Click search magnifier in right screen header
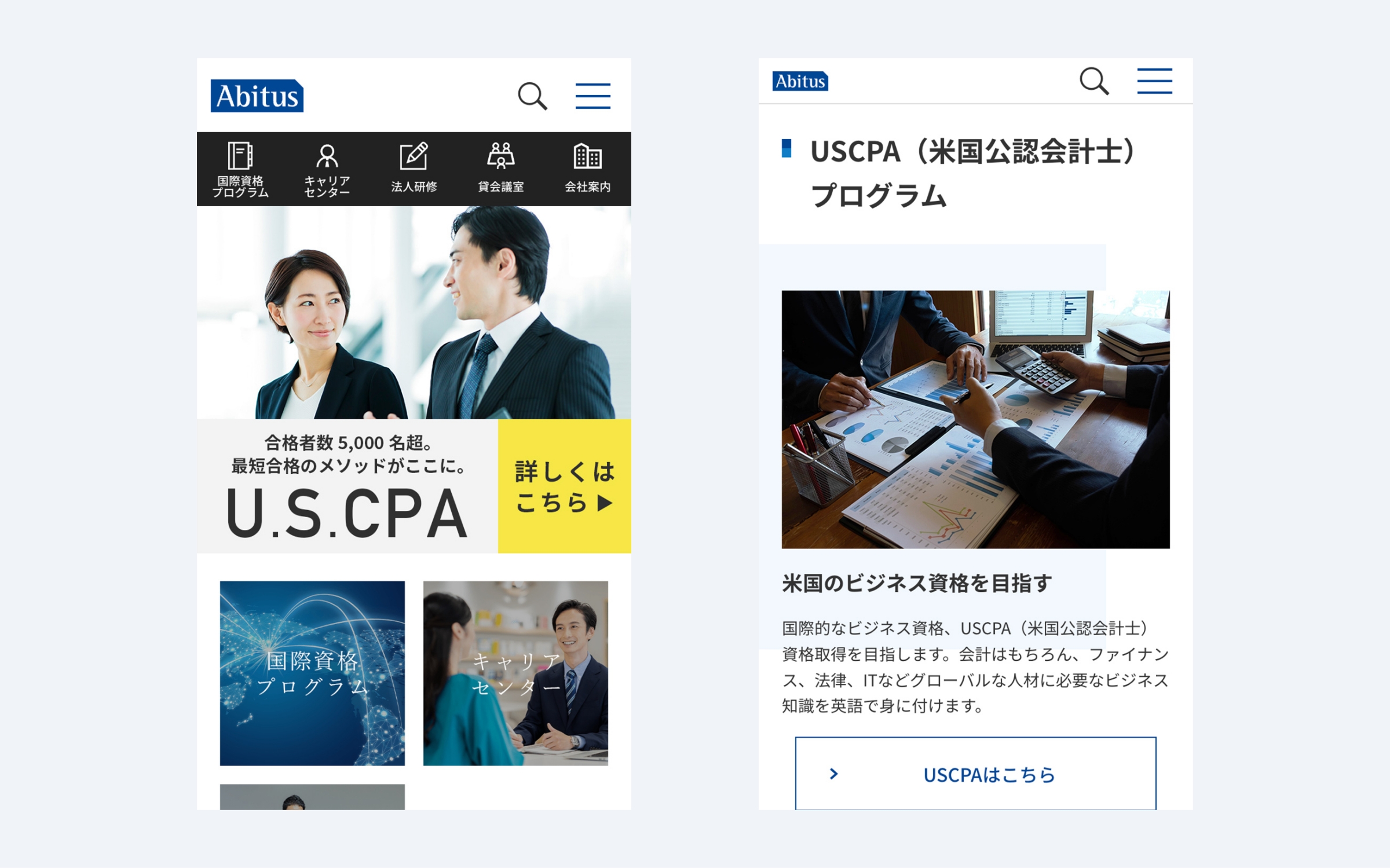 (x=1094, y=81)
